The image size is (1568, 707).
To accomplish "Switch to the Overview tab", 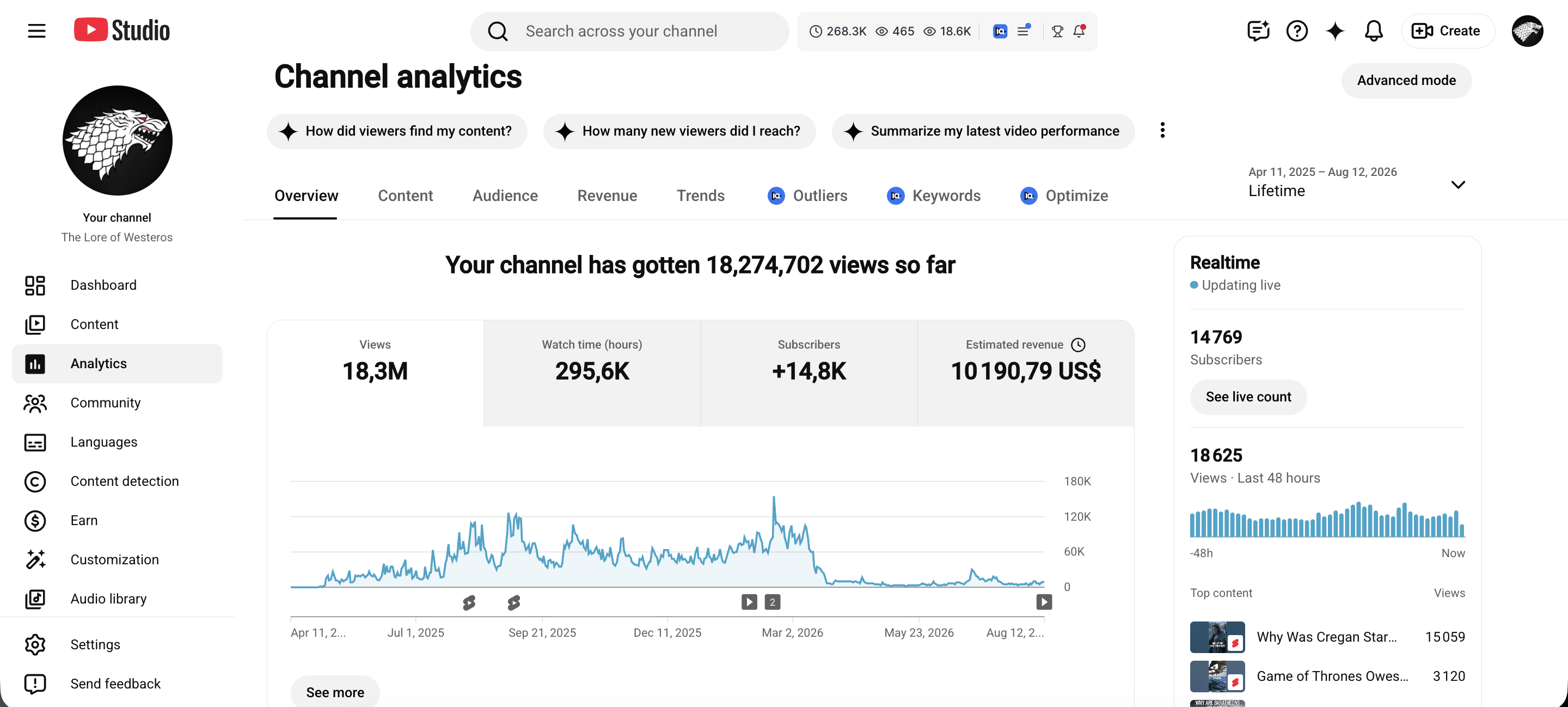I will tap(305, 196).
